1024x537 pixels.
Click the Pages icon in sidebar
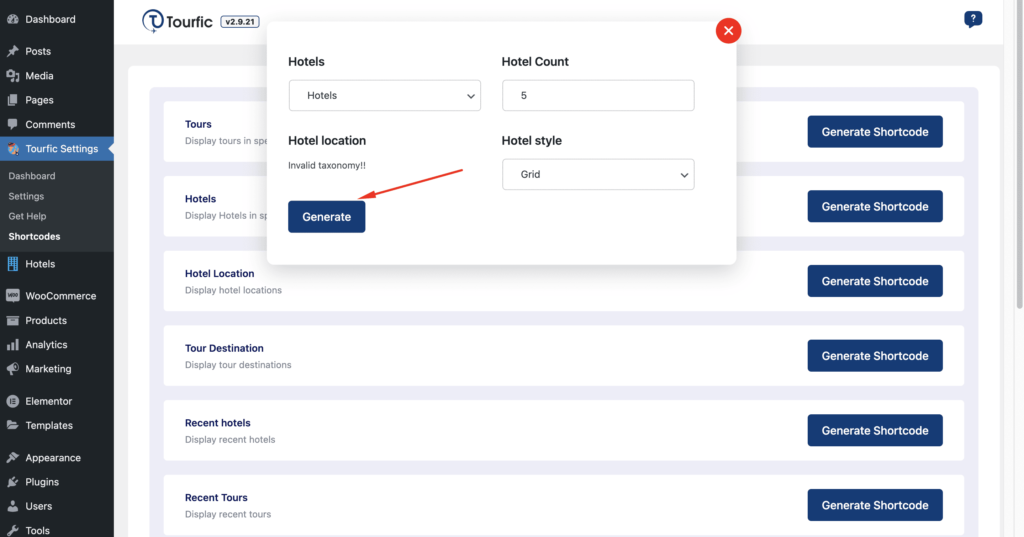point(12,100)
